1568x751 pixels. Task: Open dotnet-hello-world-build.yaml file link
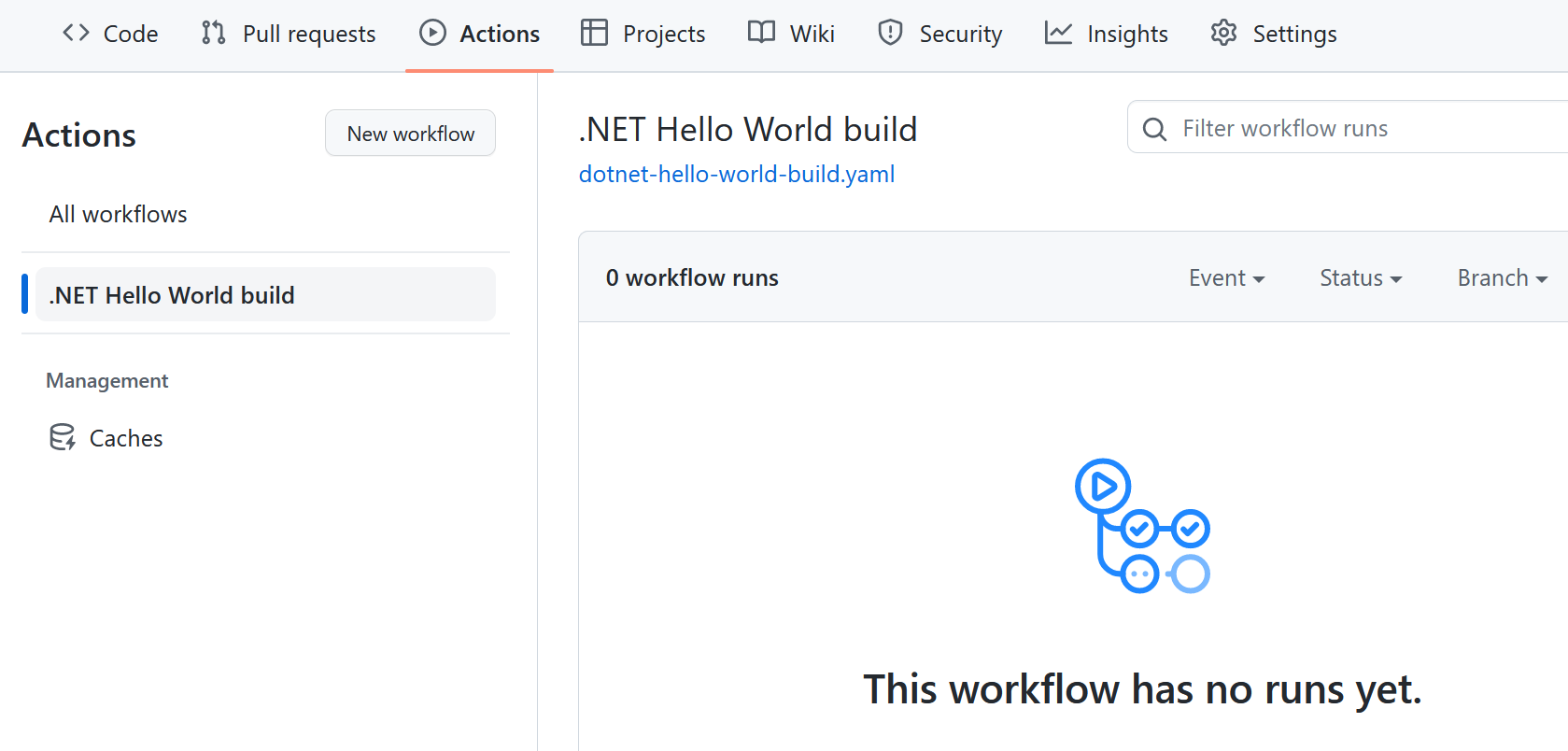(737, 174)
